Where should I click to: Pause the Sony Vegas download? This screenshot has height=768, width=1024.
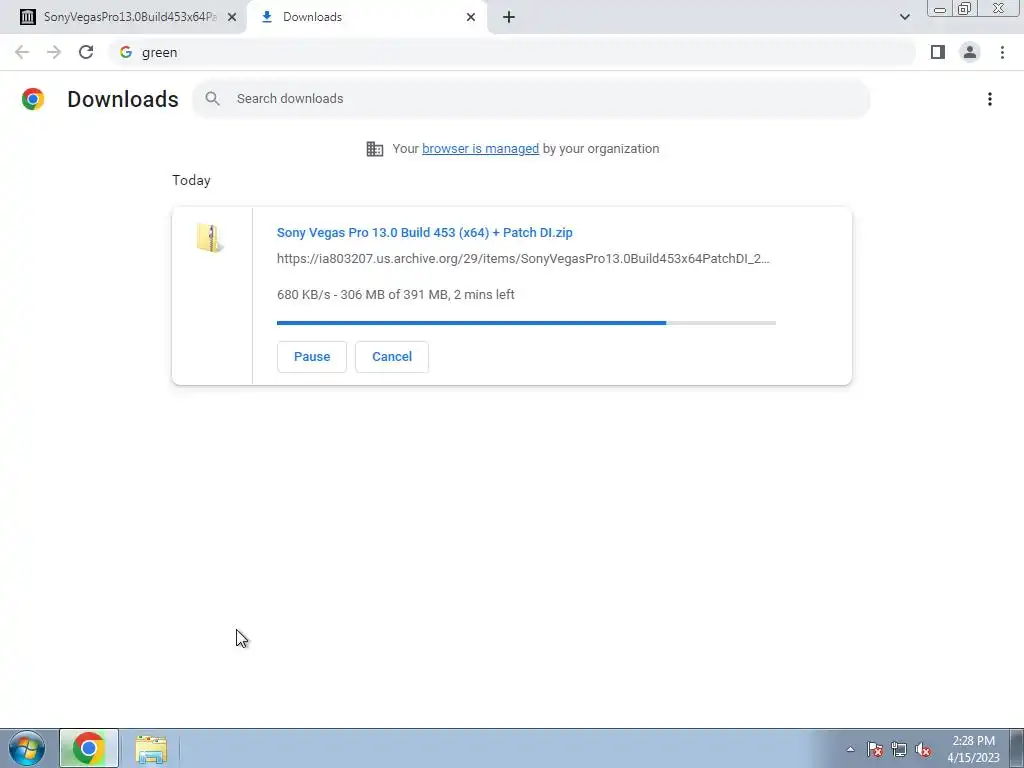312,357
